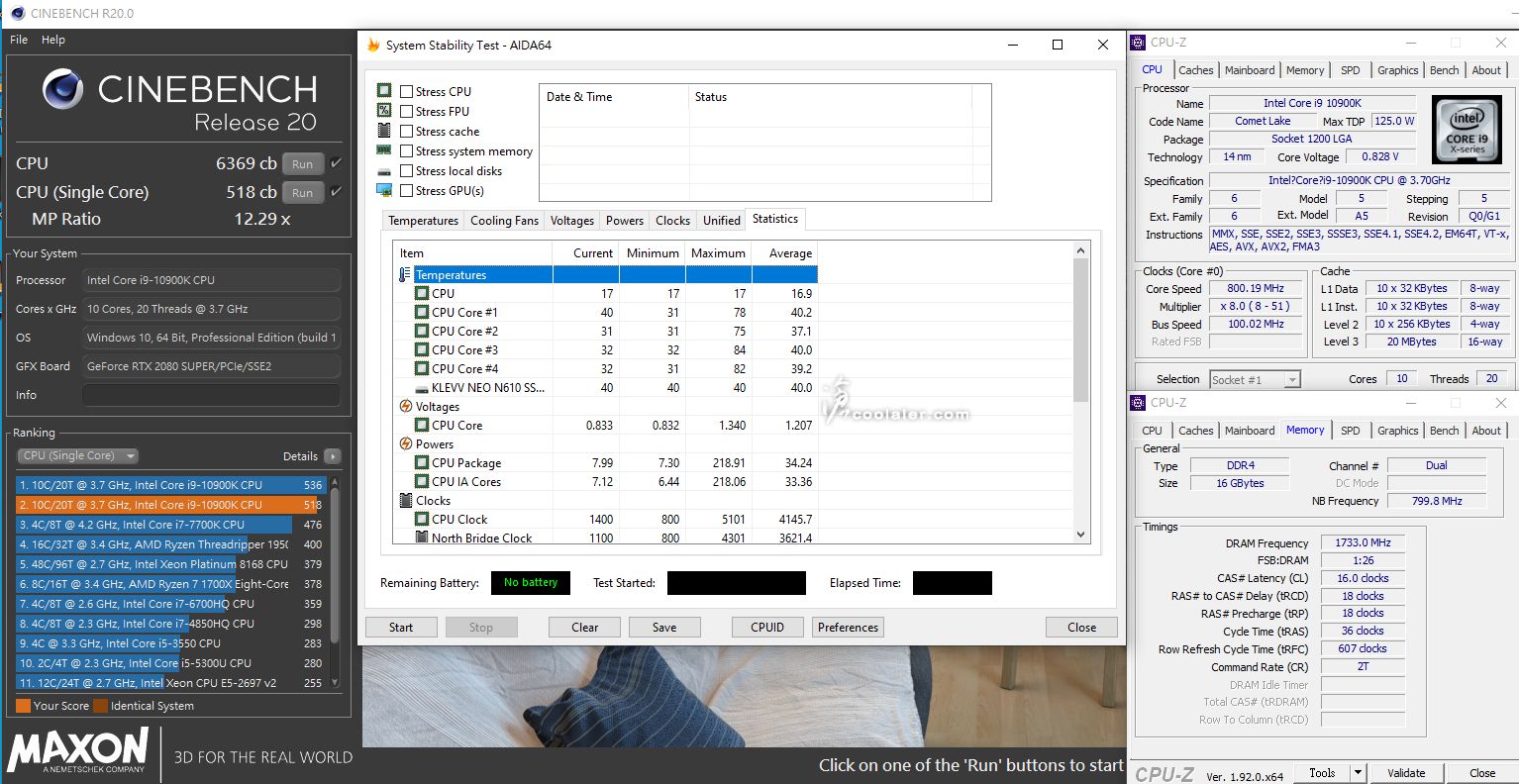Click the Cinebench app icon in title bar
This screenshot has width=1519, height=784.
pos(17,14)
